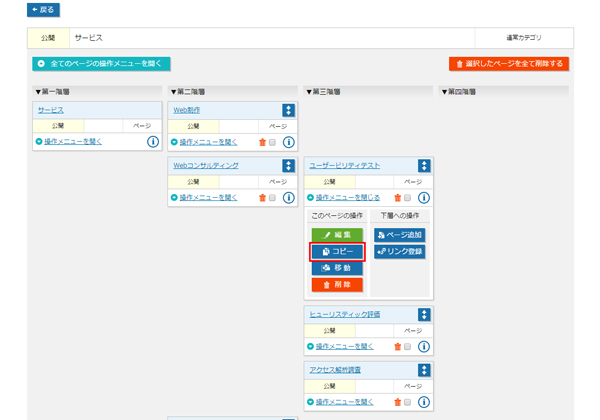Check the Web制作 delete checkbox

tap(272, 142)
